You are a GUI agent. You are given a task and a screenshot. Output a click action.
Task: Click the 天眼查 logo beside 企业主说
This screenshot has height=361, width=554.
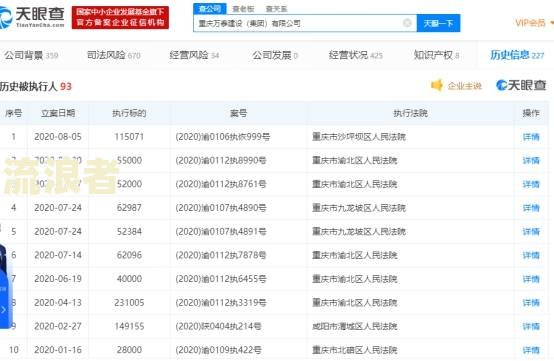coord(521,85)
